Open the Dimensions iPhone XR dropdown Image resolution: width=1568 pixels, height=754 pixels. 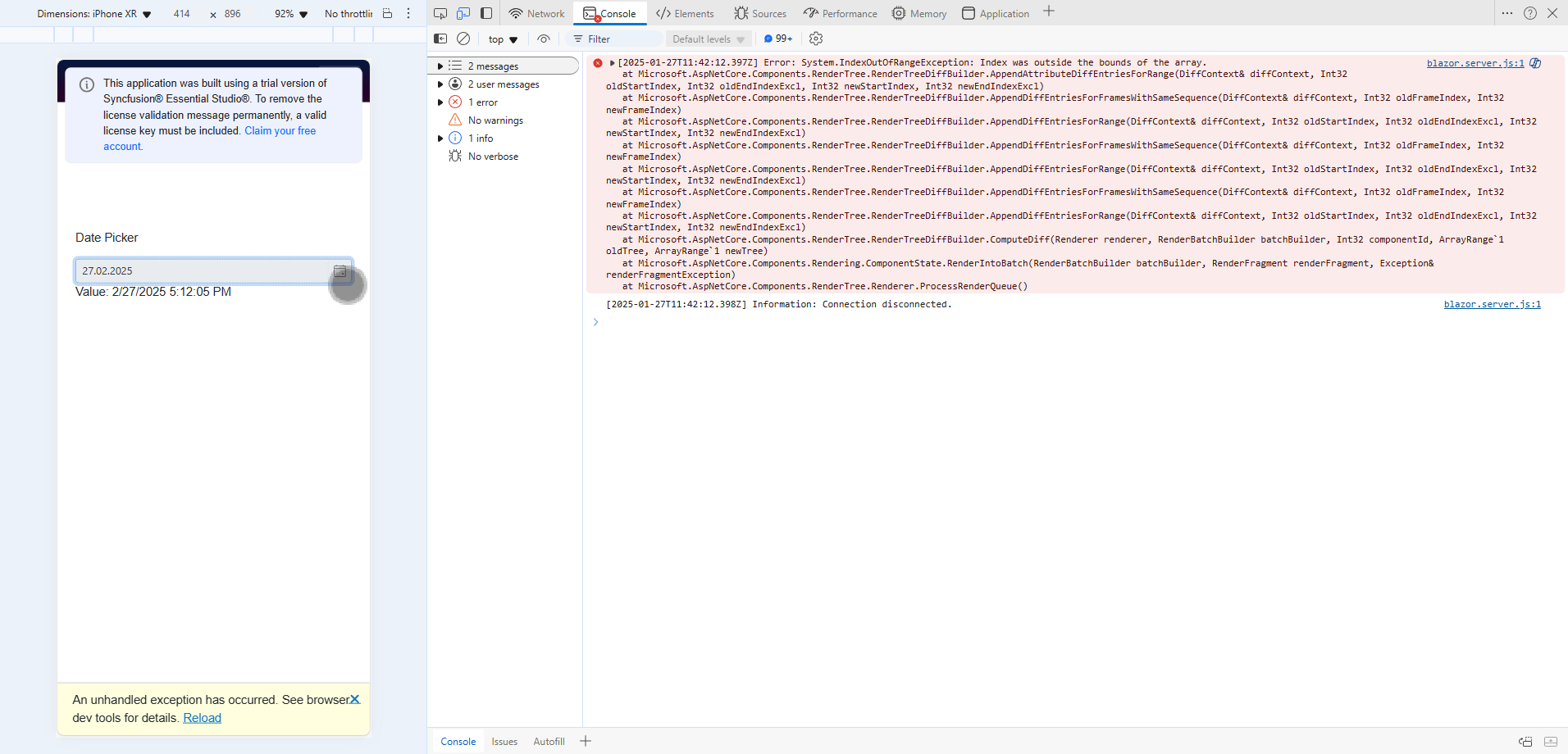pos(93,14)
